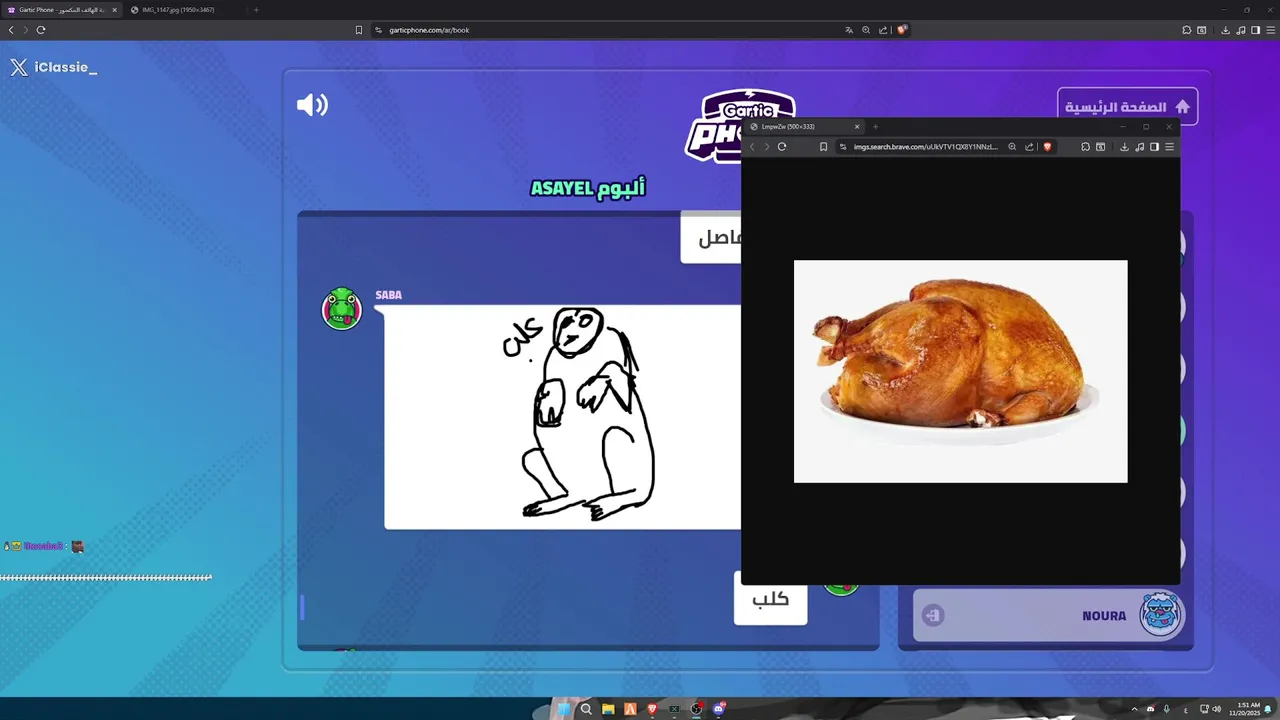The image size is (1280, 720).
Task: Open the popup window hamburger menu
Action: pyautogui.click(x=1169, y=147)
